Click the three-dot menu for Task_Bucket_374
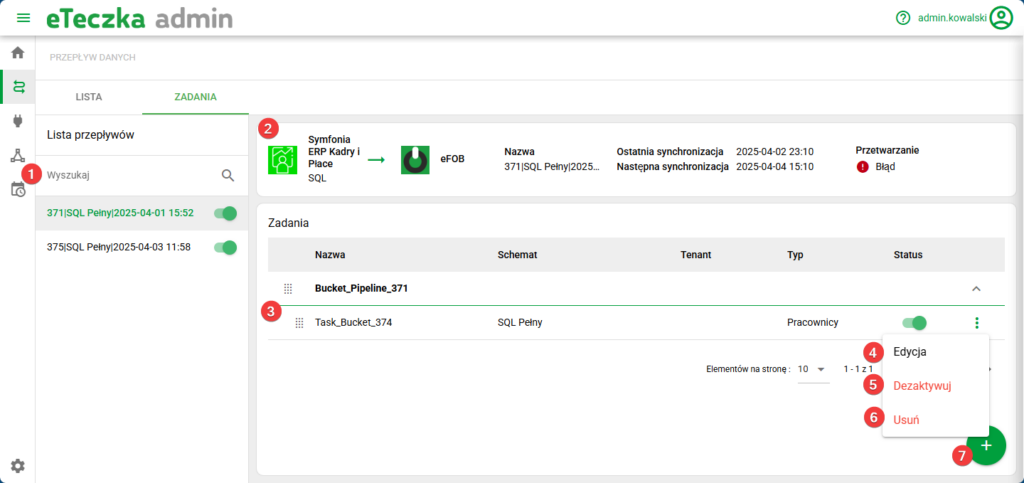The height and width of the screenshot is (483, 1024). 976,322
